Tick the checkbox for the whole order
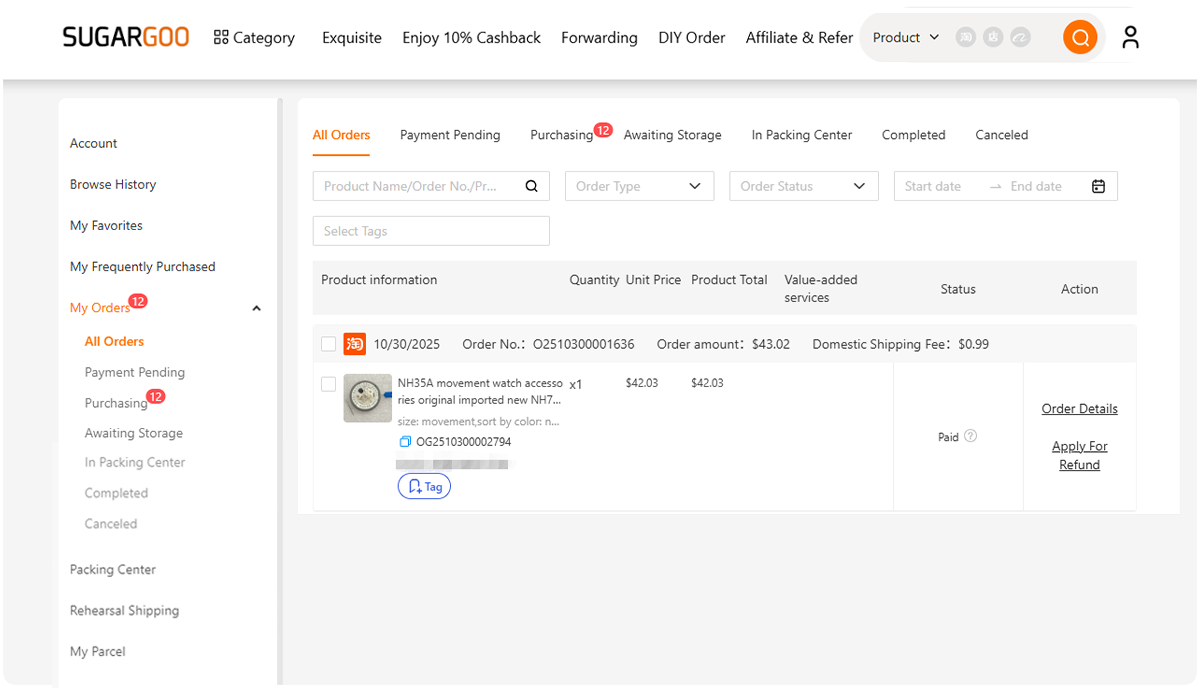Screen dimensions: 1200x688 click(x=328, y=343)
